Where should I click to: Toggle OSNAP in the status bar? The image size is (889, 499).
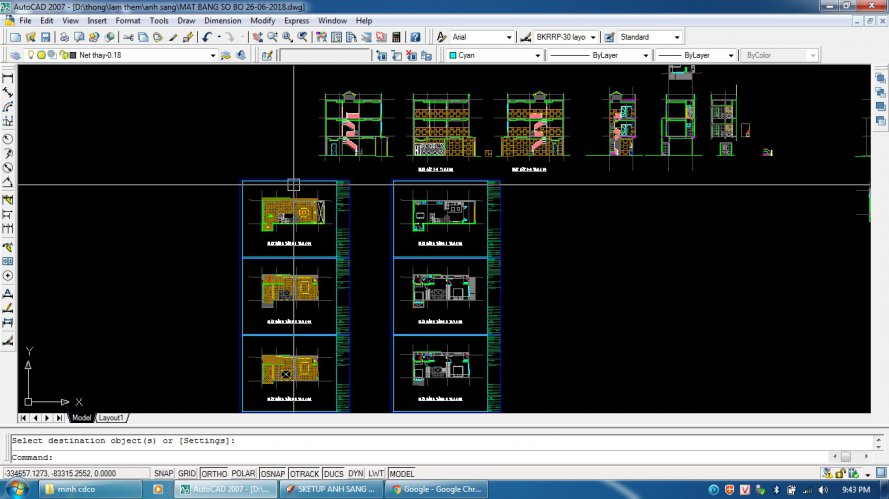272,473
